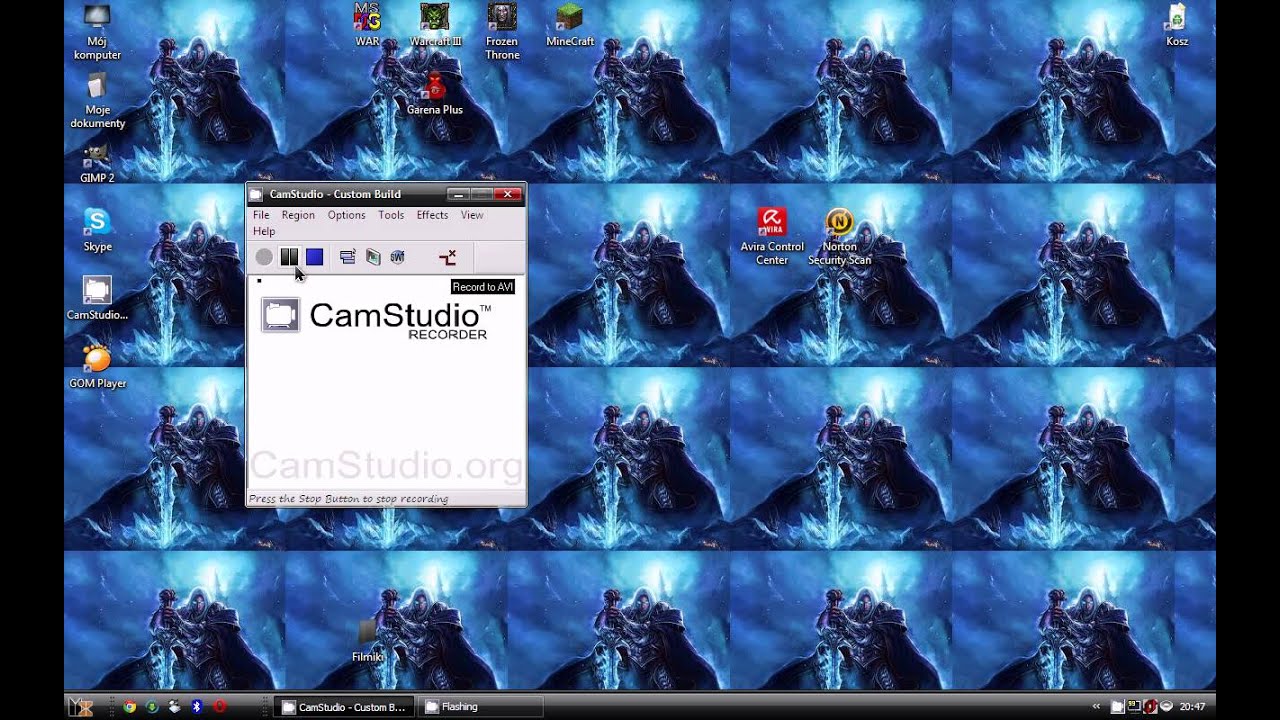Click the CamStudio Recorder logo banner
Viewport: 1280px width, 720px height.
click(376, 318)
